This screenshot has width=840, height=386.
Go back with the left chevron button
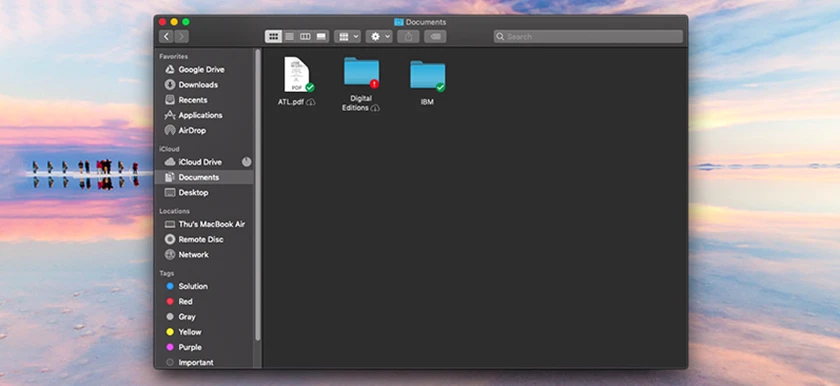click(166, 36)
